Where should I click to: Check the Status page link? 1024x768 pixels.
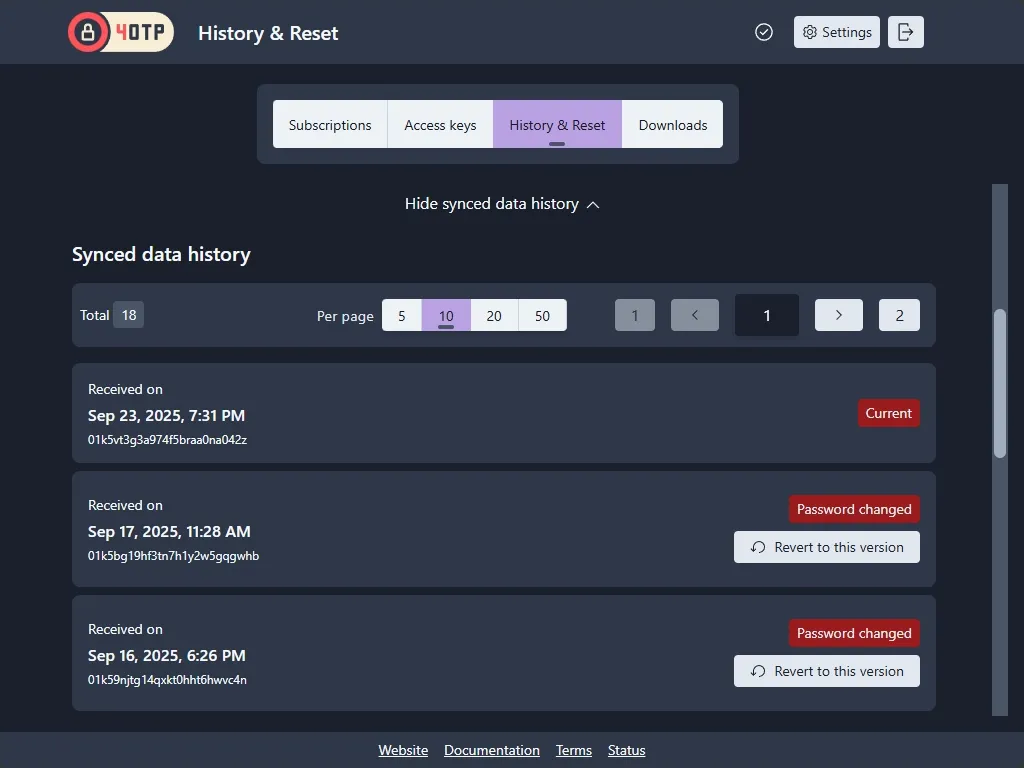pyautogui.click(x=626, y=750)
